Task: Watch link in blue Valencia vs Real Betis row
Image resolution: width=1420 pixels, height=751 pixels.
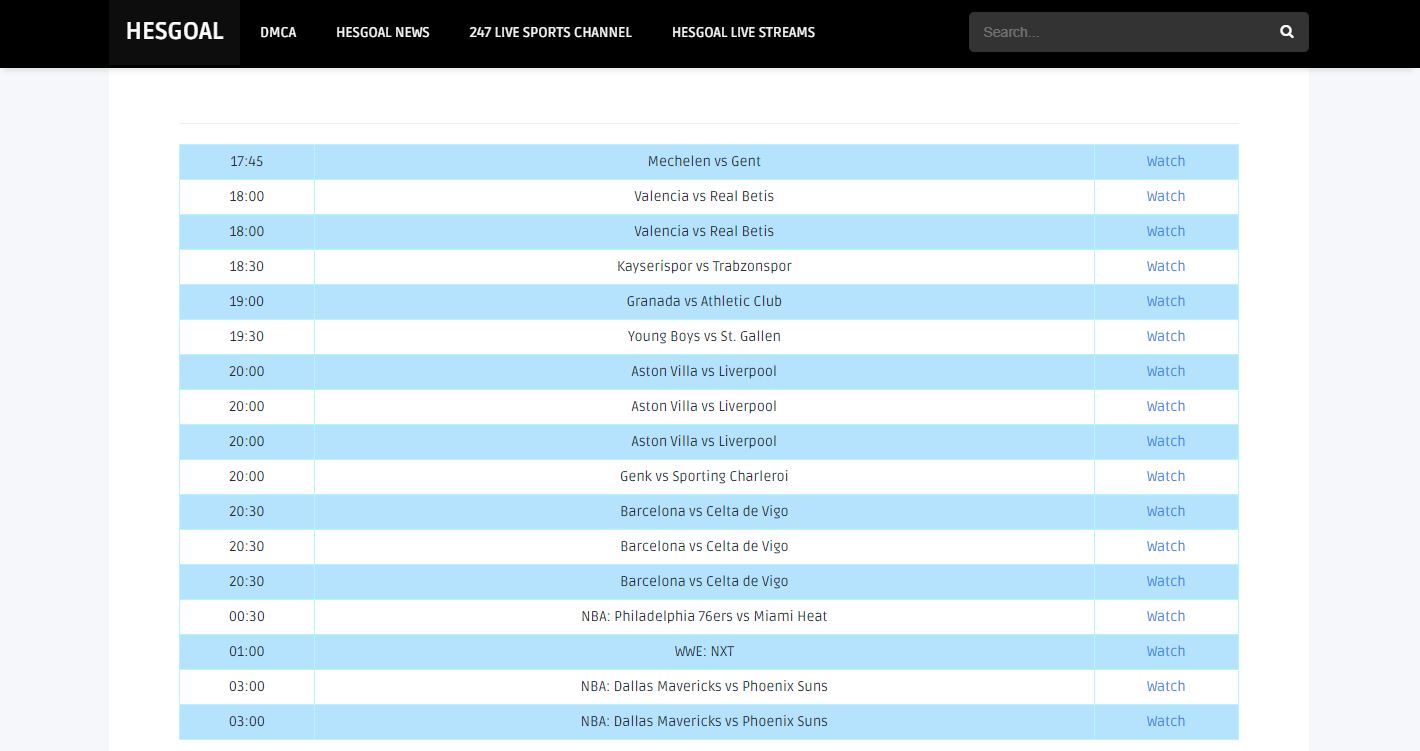Action: tap(1166, 231)
